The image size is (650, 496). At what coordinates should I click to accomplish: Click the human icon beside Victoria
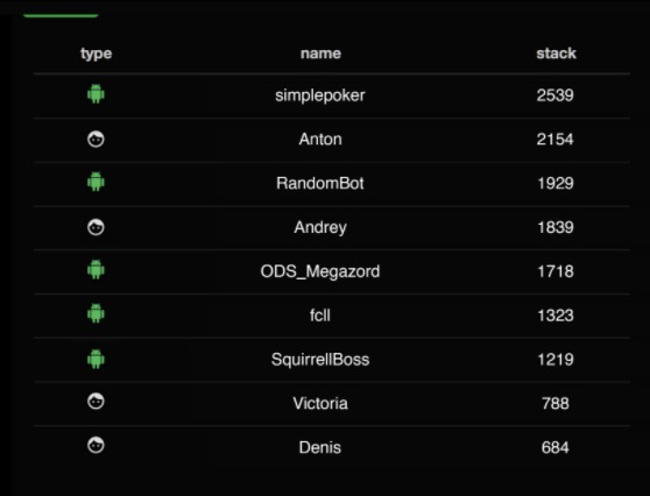(x=96, y=402)
